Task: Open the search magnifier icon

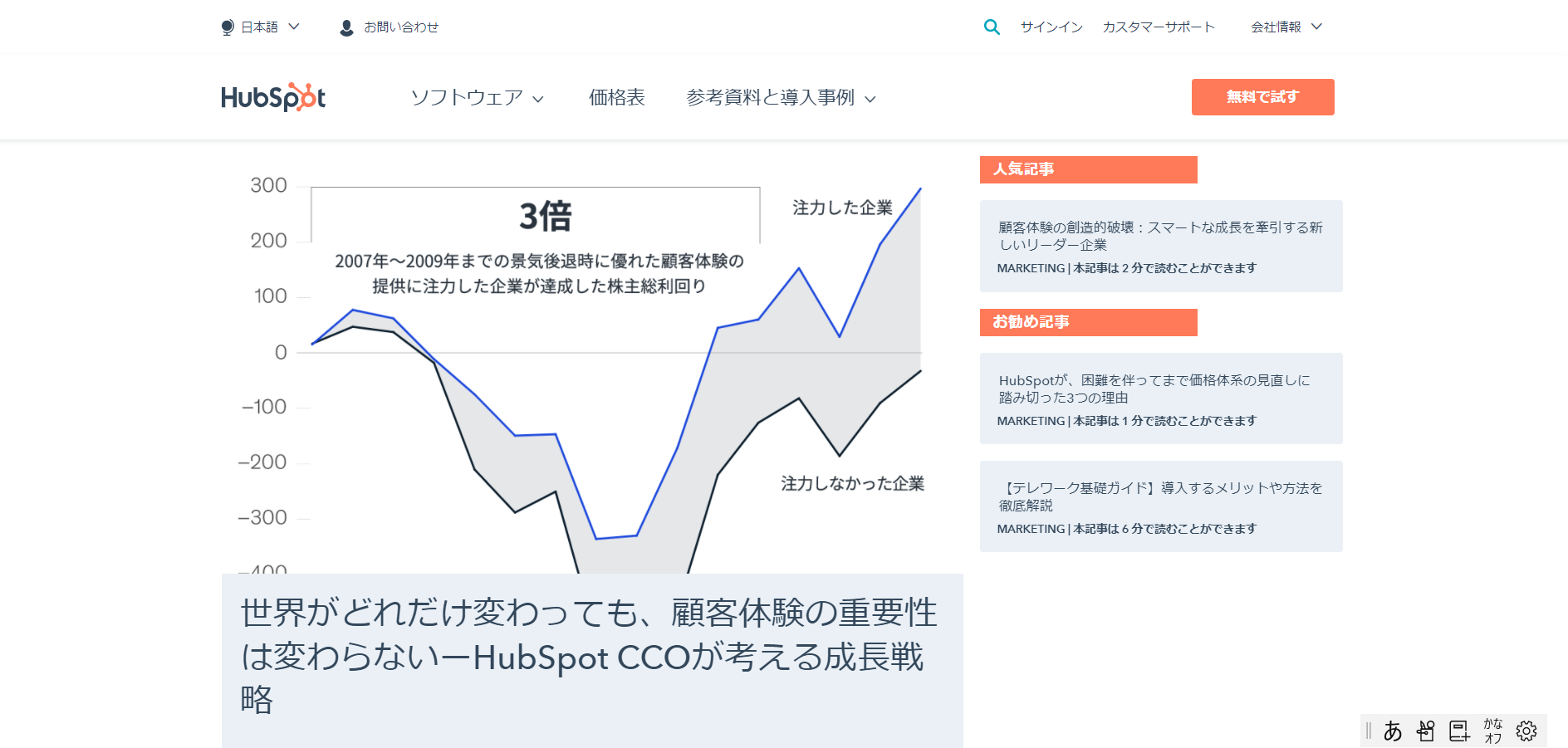Action: [992, 27]
